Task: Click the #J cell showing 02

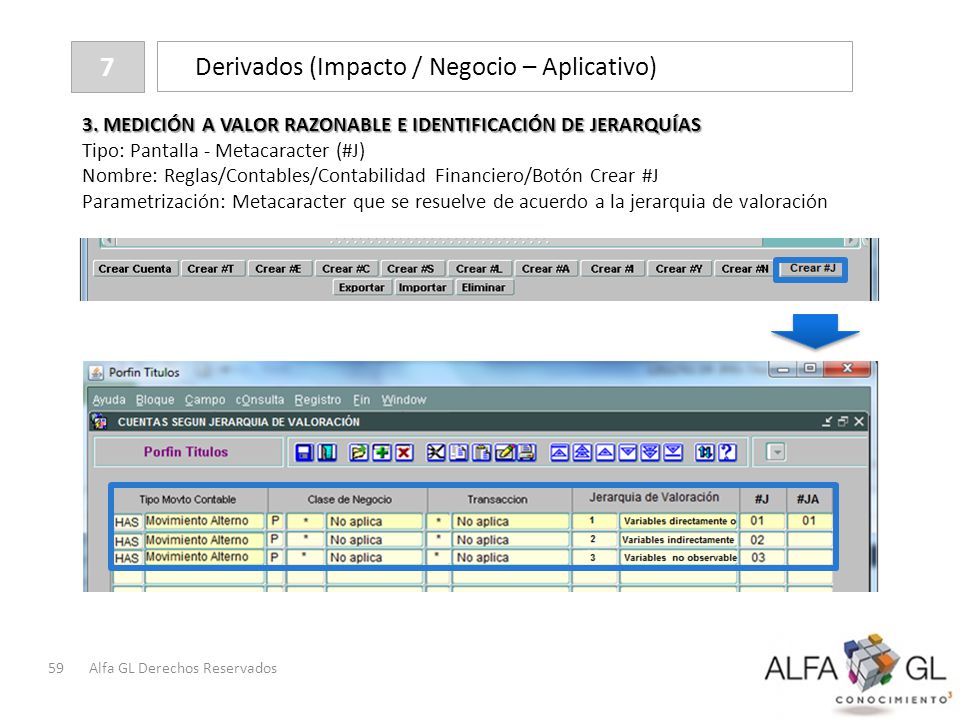Action: pos(762,540)
